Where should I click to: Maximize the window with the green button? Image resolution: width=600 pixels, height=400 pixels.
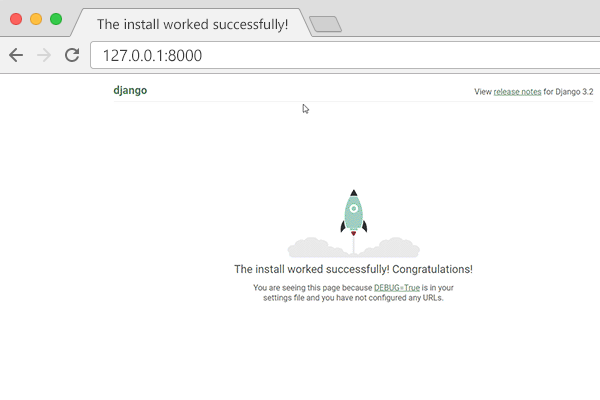[55, 19]
